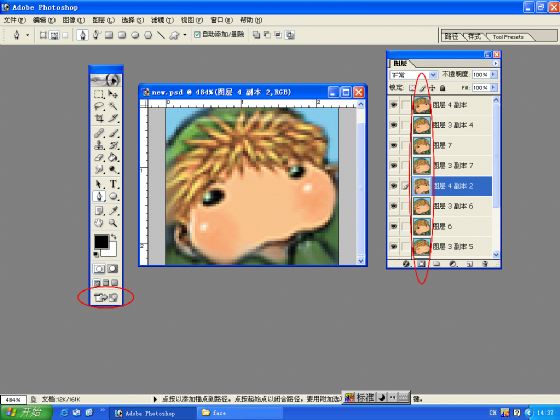Select the Eyedropper tool

(113, 211)
